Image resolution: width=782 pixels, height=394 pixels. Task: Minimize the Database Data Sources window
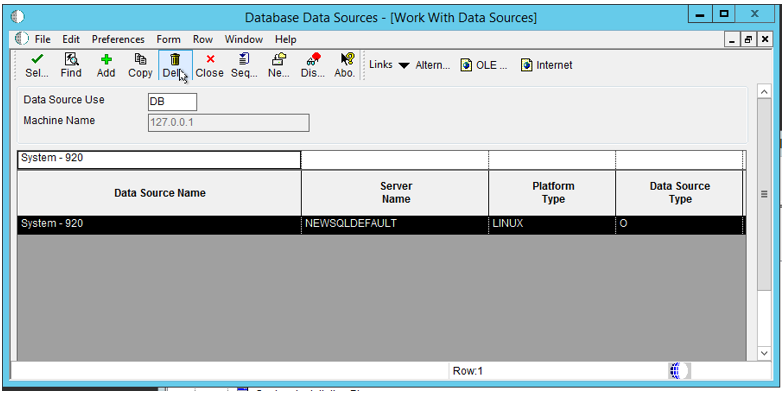pos(700,14)
